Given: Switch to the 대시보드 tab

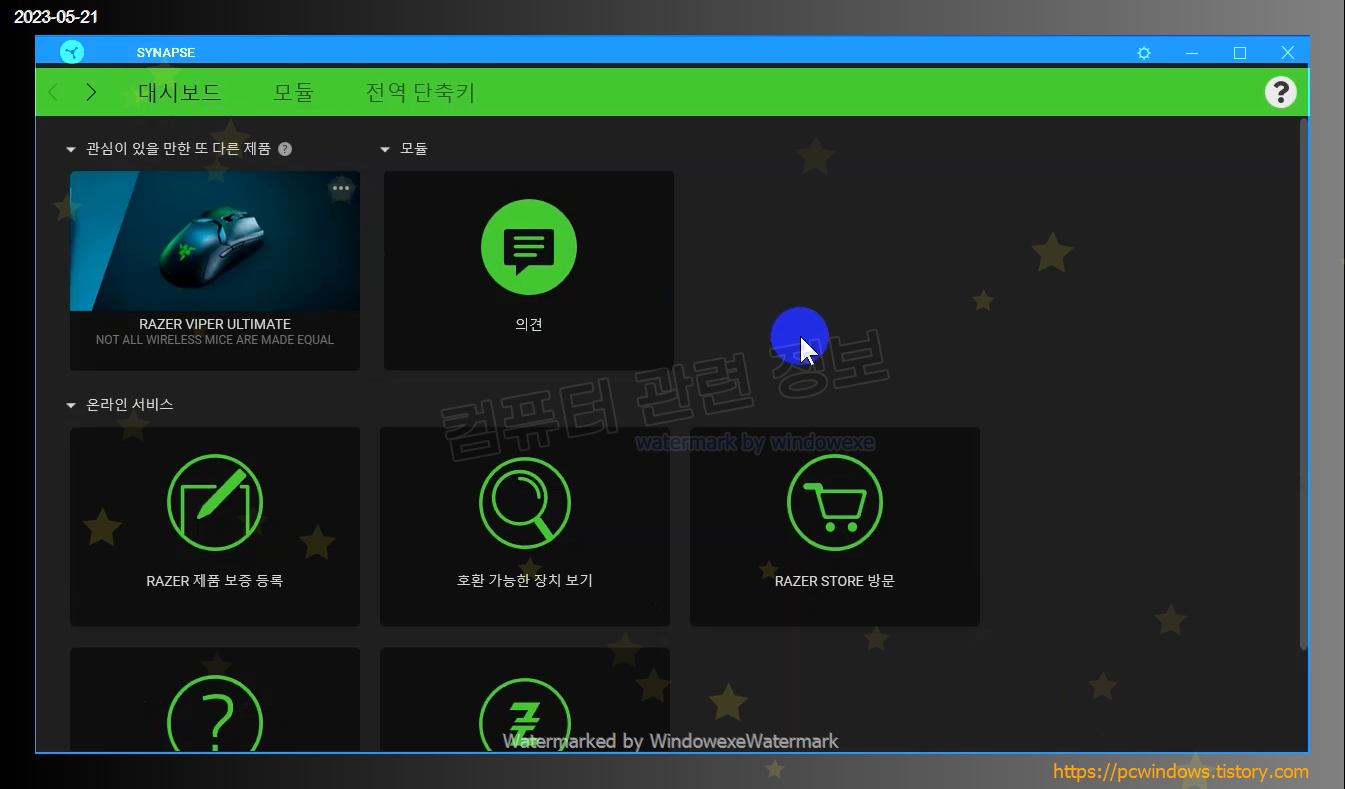Looking at the screenshot, I should pyautogui.click(x=180, y=92).
